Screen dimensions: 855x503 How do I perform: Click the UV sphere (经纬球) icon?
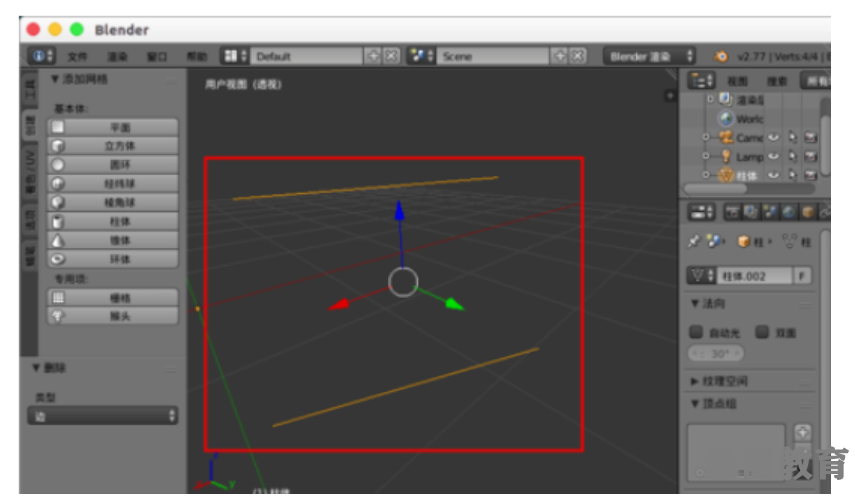(x=58, y=183)
